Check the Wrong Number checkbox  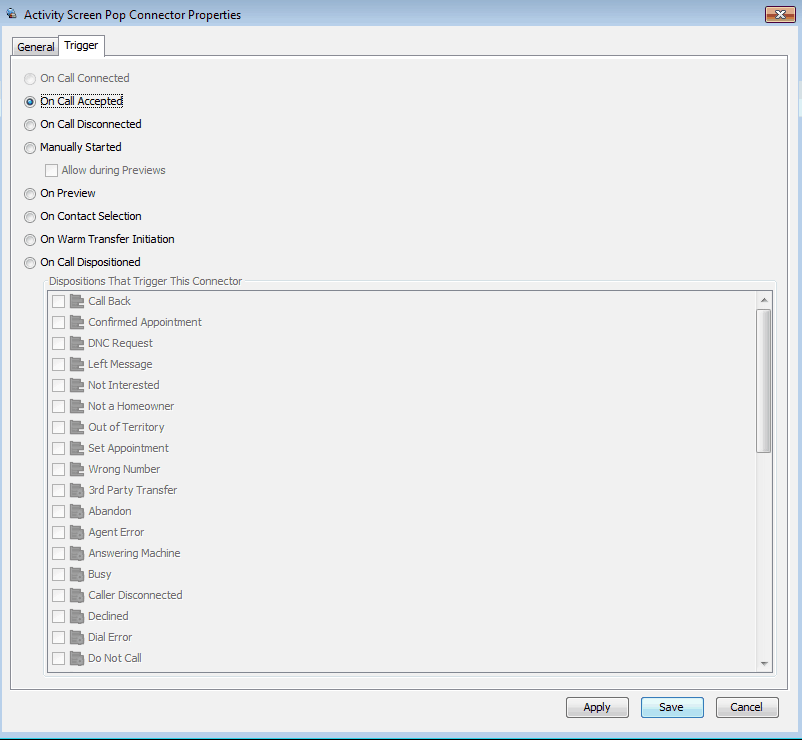pos(58,469)
